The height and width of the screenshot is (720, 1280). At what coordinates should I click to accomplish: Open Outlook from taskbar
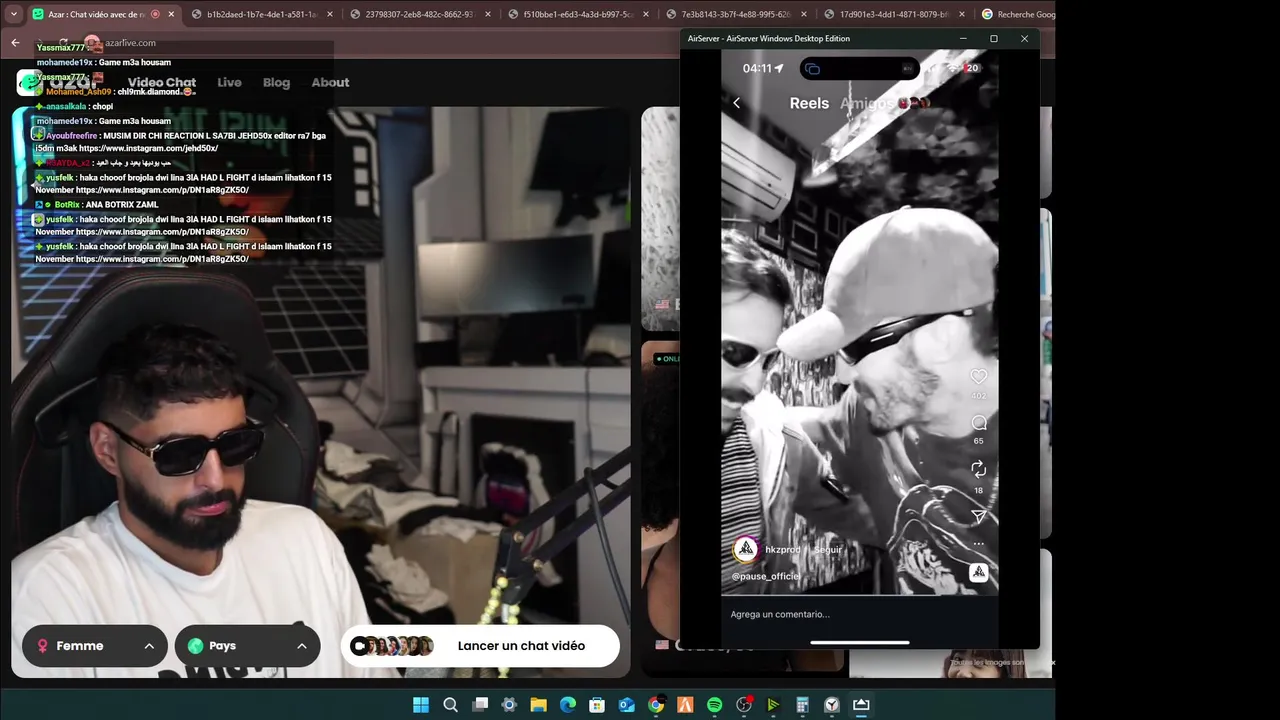pos(626,705)
